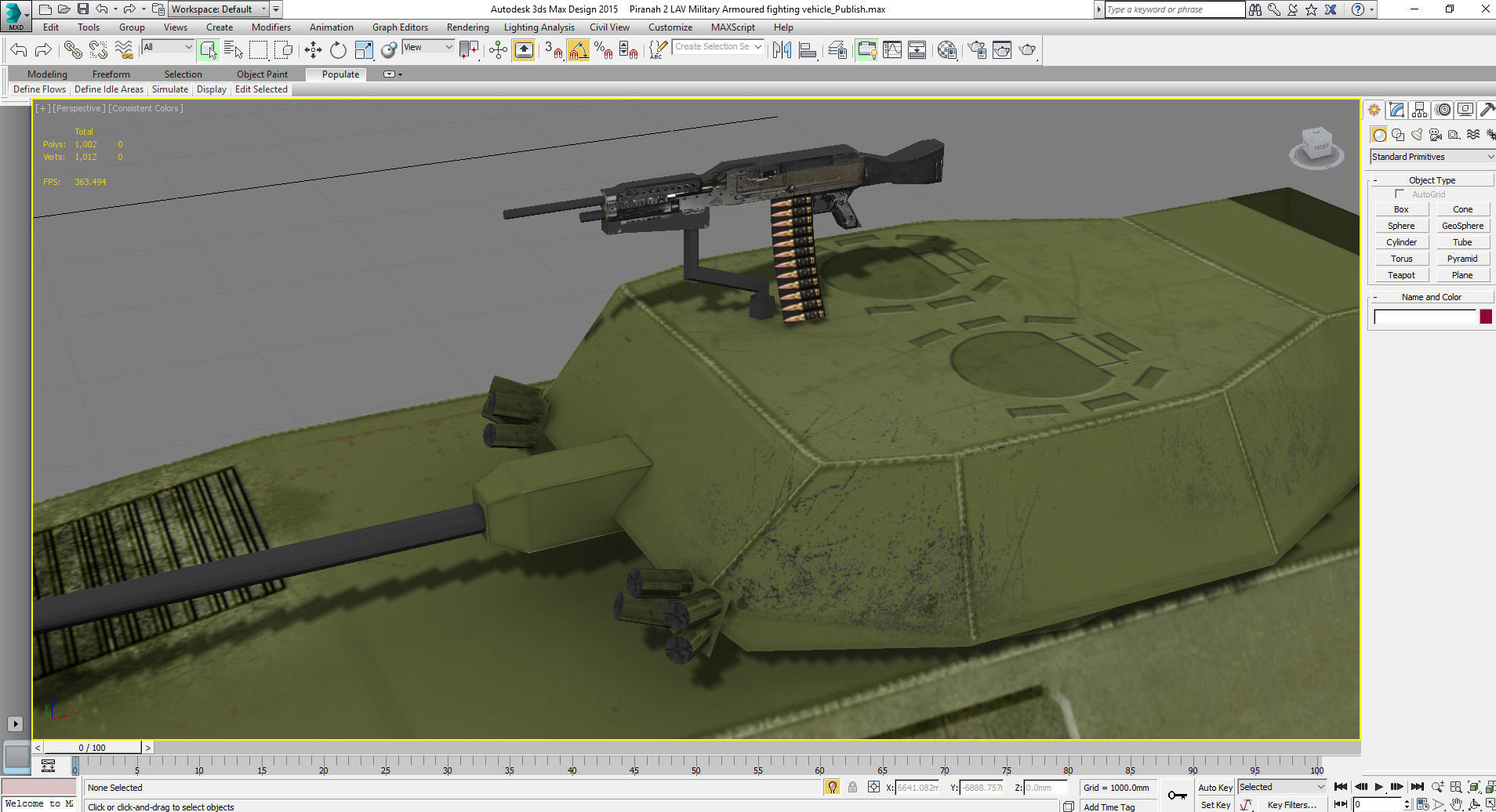Open the Rendering menu
Screen dimensions: 1496x812
click(468, 27)
